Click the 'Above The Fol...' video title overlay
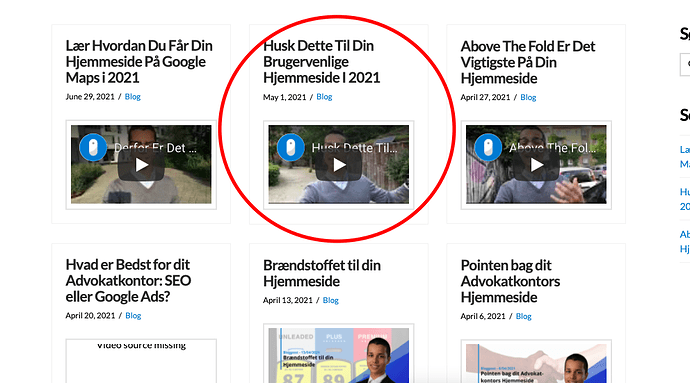 coord(552,148)
